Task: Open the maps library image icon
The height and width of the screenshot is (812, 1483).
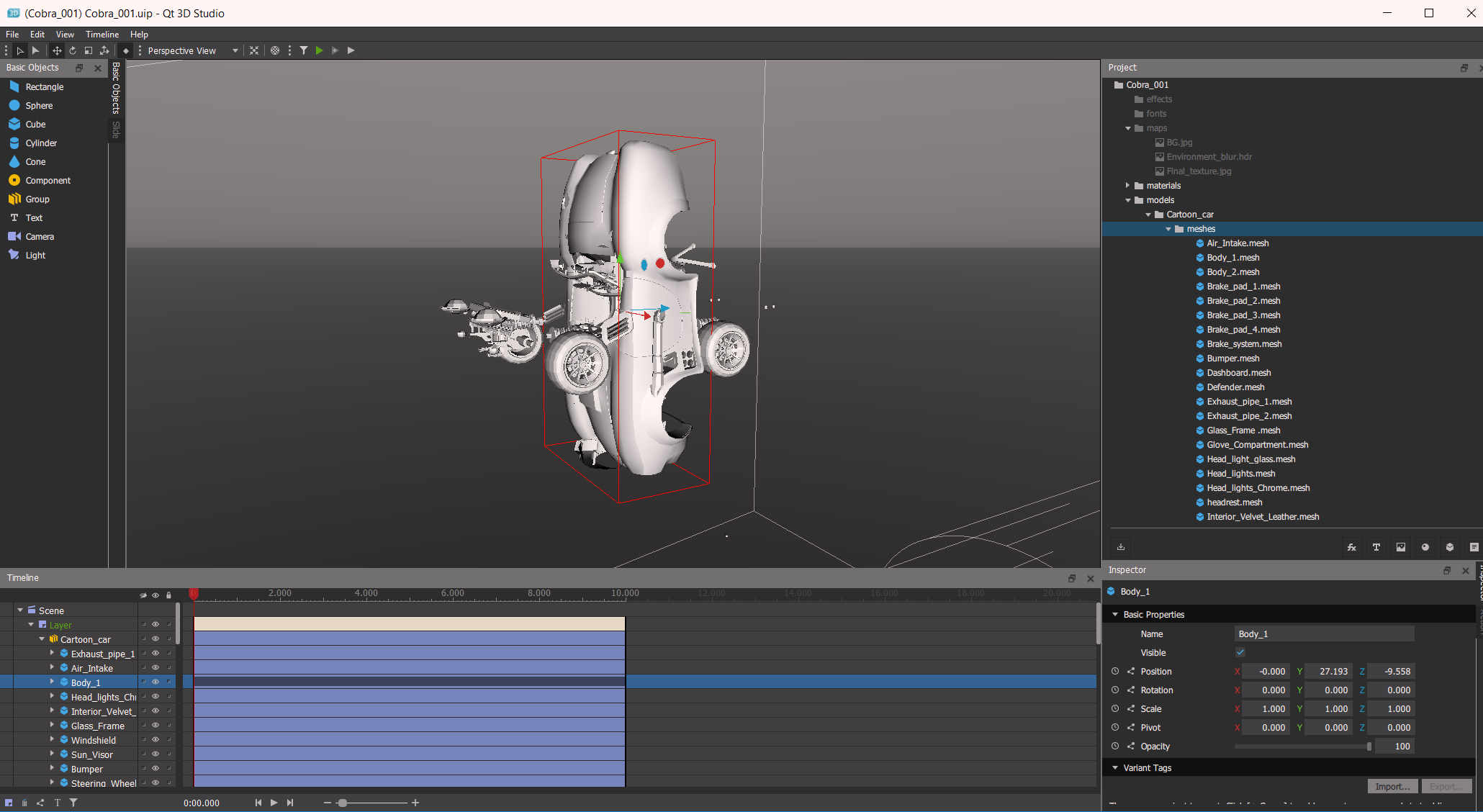Action: click(1400, 547)
